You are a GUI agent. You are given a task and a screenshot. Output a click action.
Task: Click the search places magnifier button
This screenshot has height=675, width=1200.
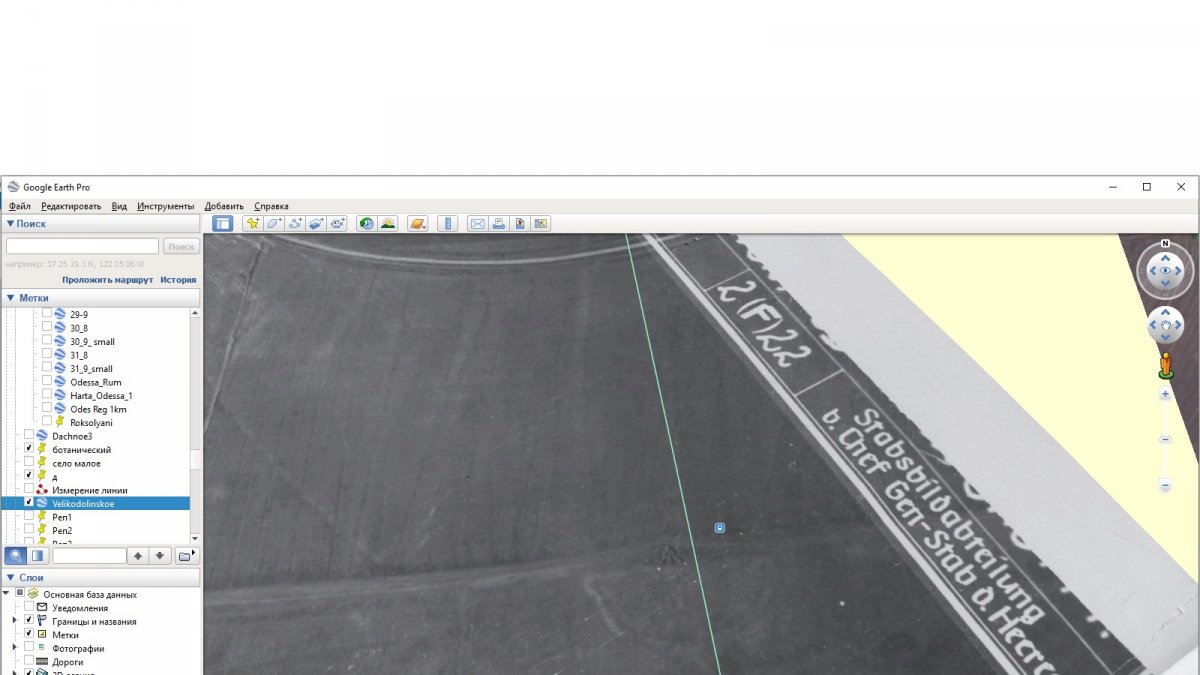coord(15,555)
